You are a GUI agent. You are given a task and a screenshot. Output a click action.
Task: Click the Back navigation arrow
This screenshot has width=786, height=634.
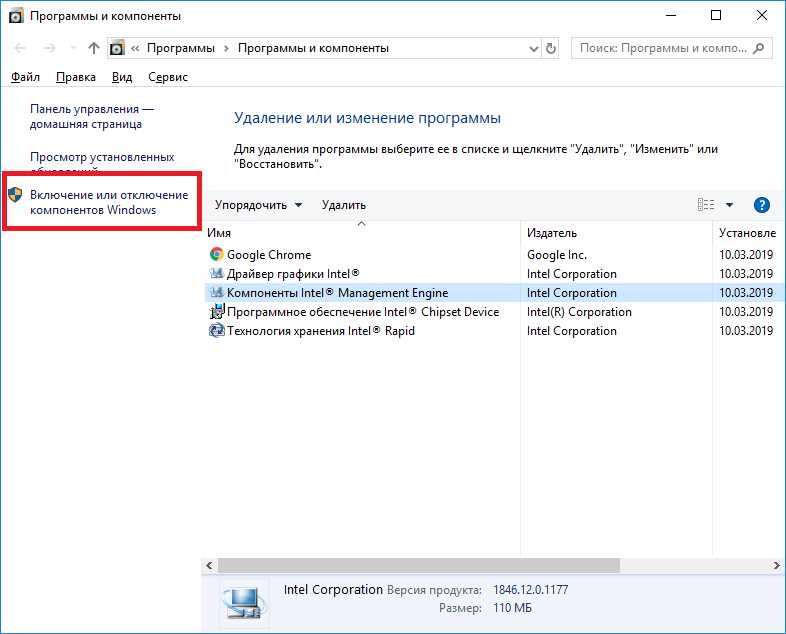(x=20, y=48)
